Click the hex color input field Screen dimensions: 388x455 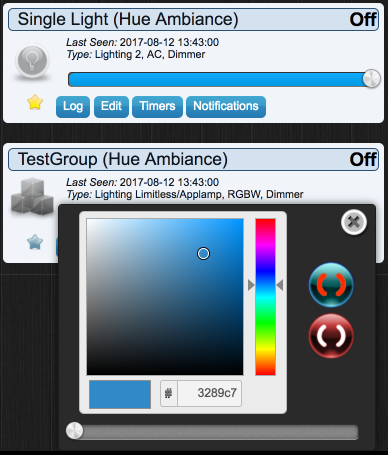pos(209,393)
